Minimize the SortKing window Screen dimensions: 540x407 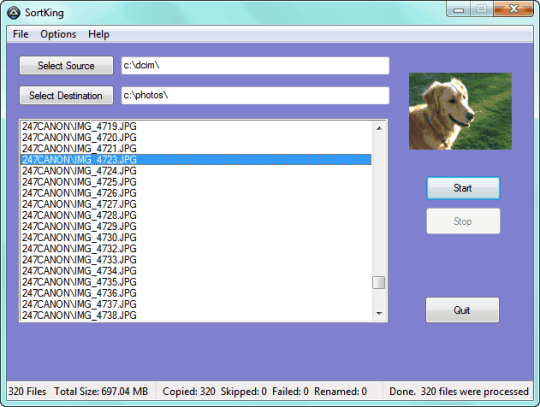(458, 9)
